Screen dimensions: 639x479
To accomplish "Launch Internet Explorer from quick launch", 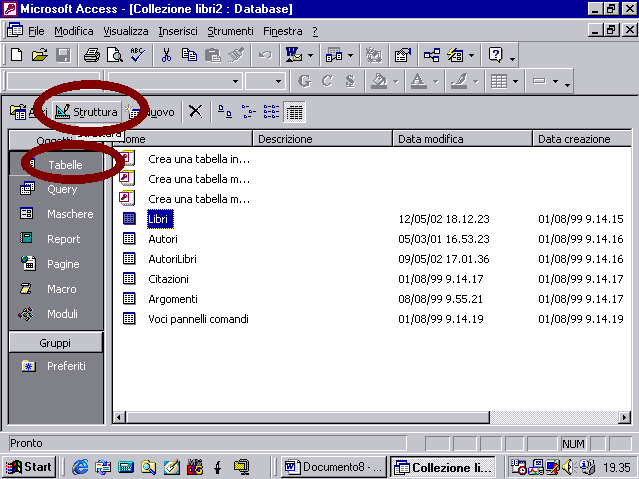I will (80, 467).
